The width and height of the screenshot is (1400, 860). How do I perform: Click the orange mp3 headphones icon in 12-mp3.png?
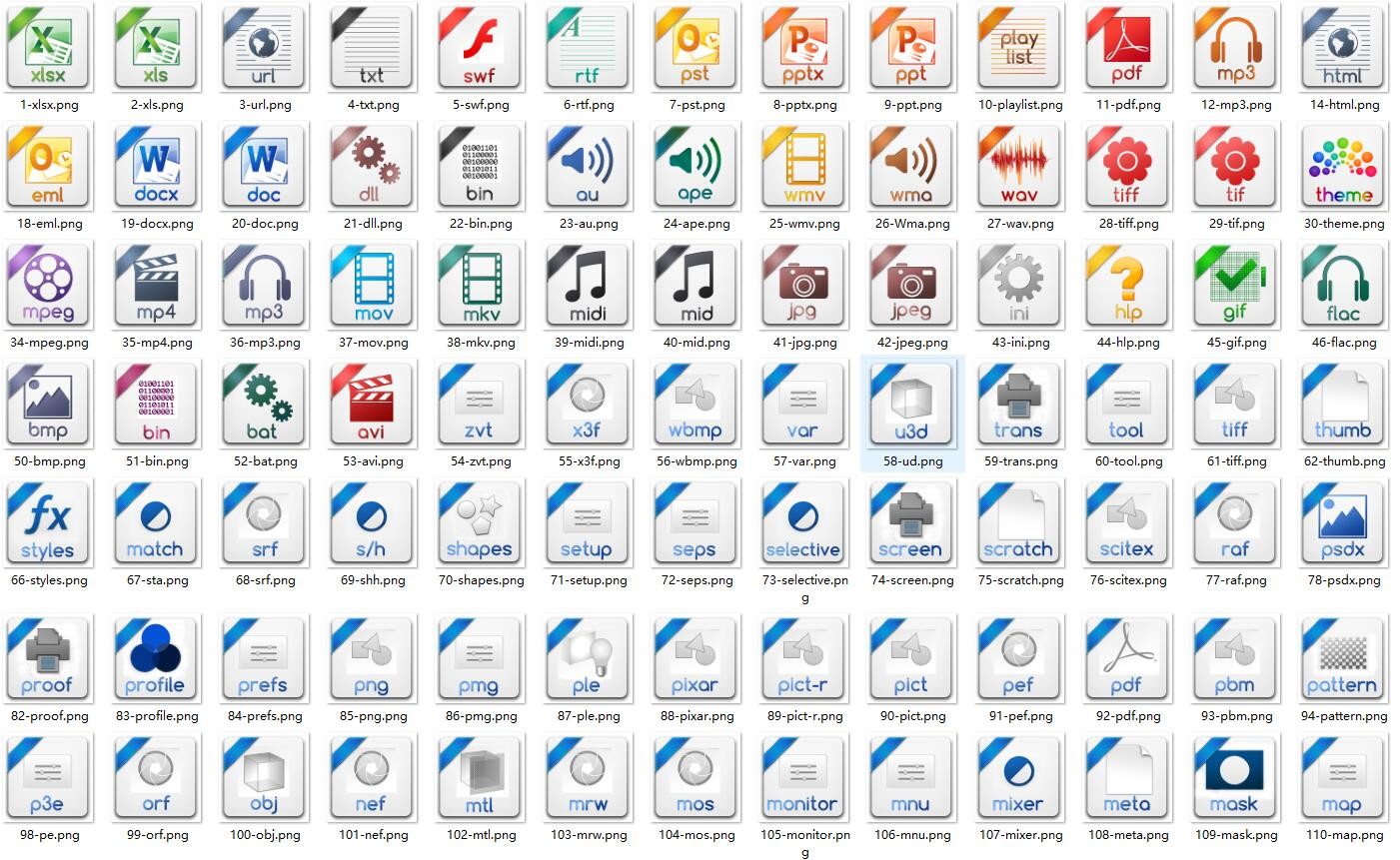1235,48
